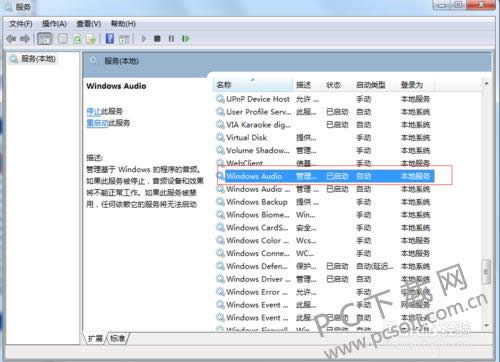Click 服务 window title icon
This screenshot has height=362, width=500.
pos(8,6)
